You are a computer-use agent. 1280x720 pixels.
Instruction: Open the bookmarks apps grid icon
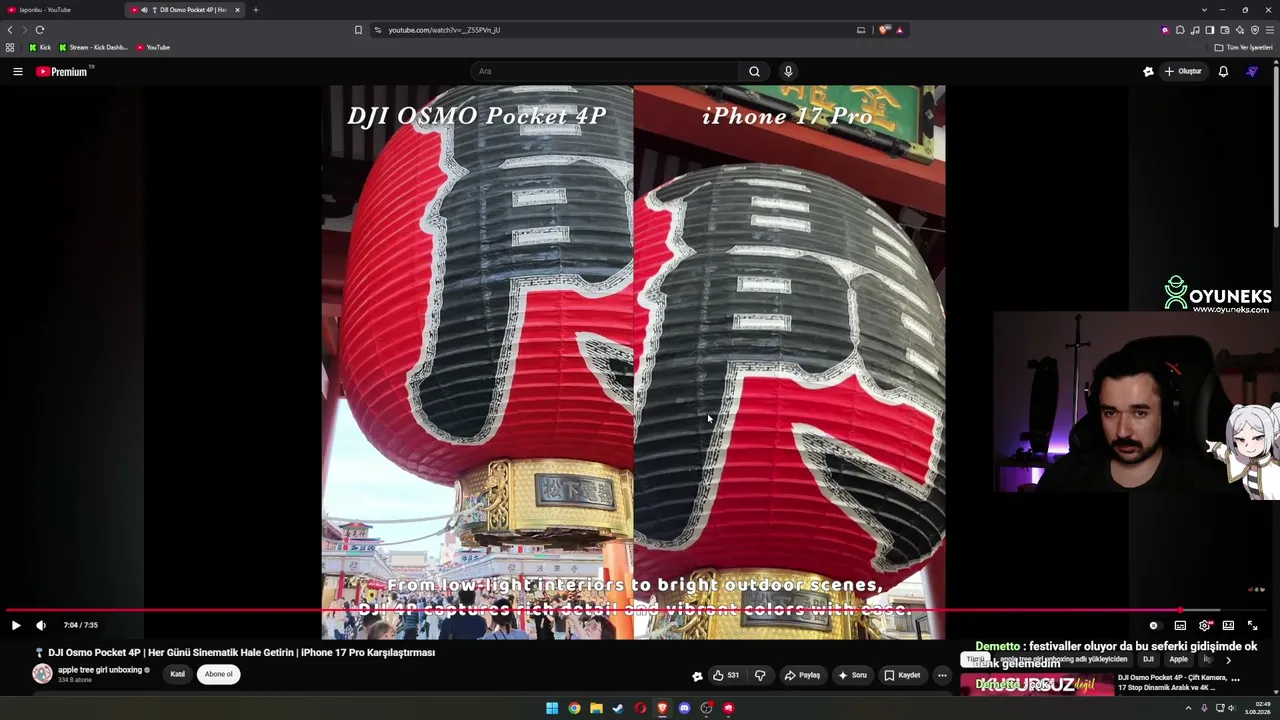[x=10, y=47]
